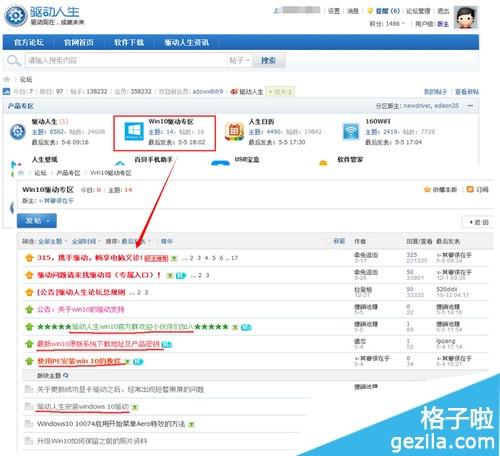Open the 论坛管理 link
Image resolution: width=500 pixels, height=456 pixels.
pos(418,11)
